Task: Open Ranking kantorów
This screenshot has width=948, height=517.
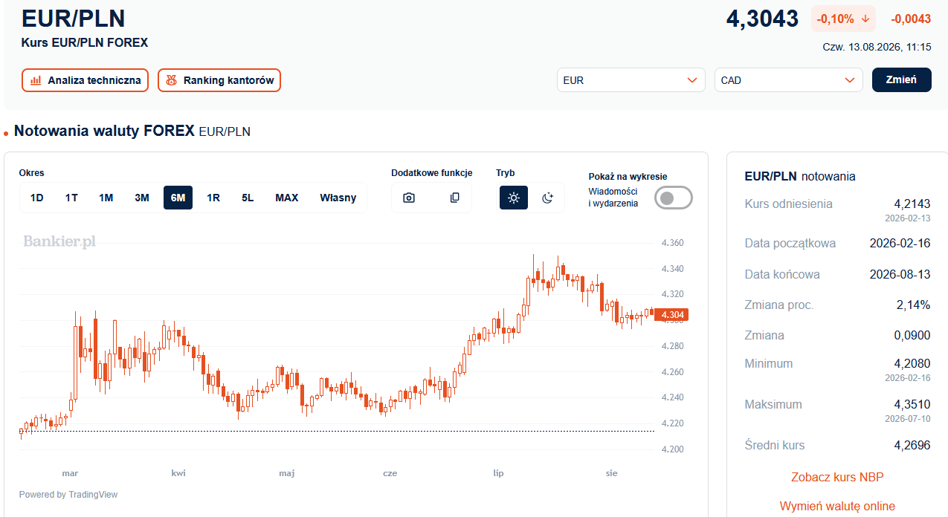Action: 219,80
